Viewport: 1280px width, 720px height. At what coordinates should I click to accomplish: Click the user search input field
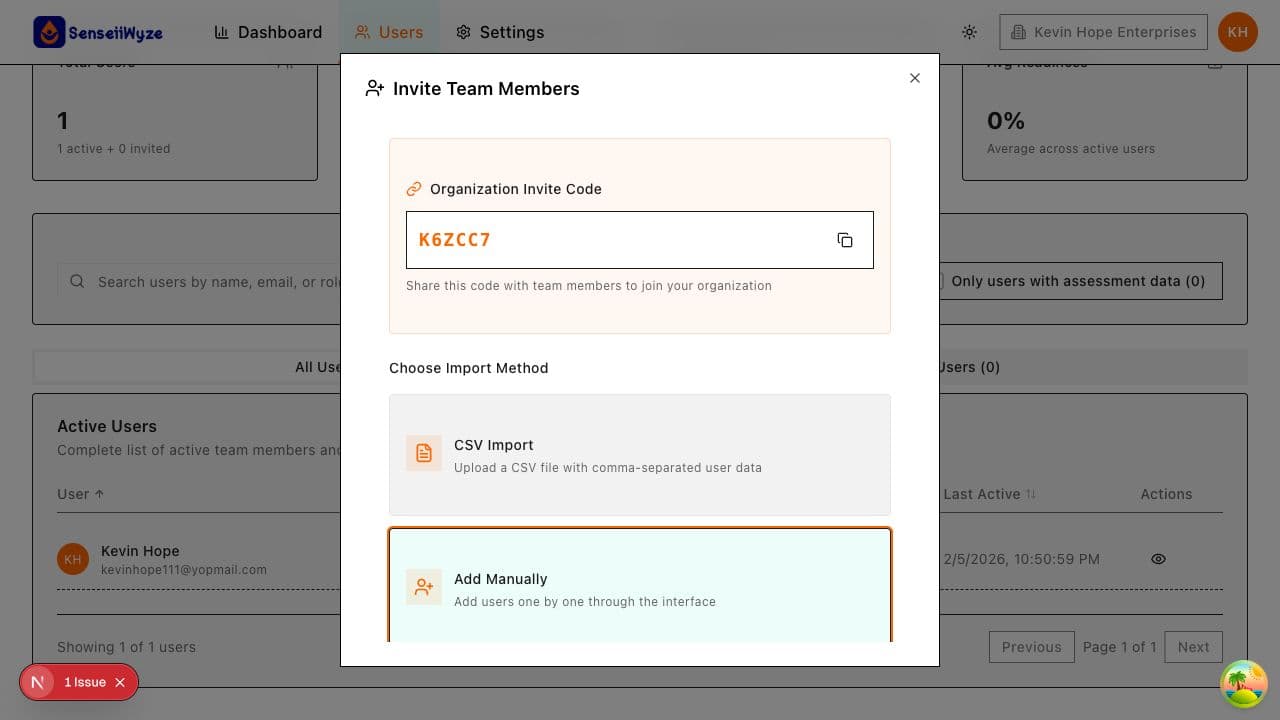tap(200, 281)
